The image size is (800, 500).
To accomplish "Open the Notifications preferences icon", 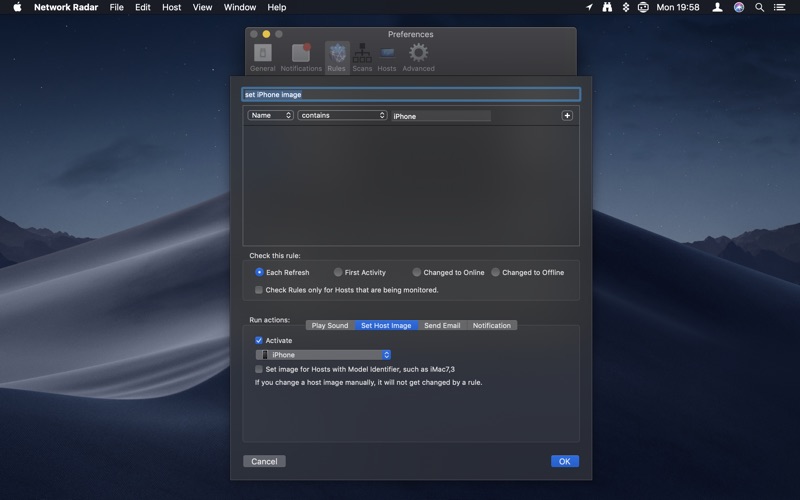I will click(x=301, y=56).
